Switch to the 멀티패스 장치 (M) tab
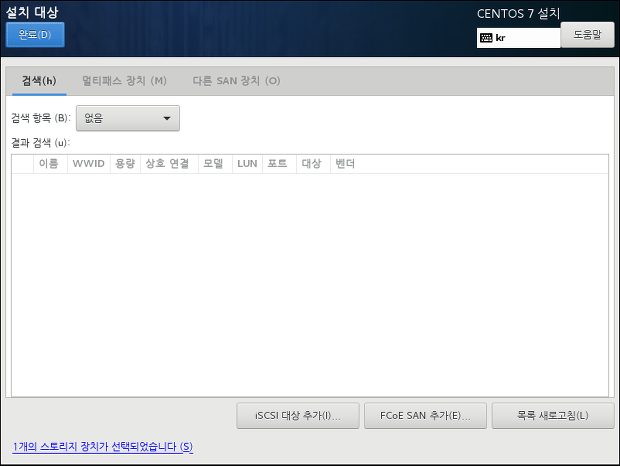Image resolution: width=620 pixels, height=466 pixels. tap(124, 81)
